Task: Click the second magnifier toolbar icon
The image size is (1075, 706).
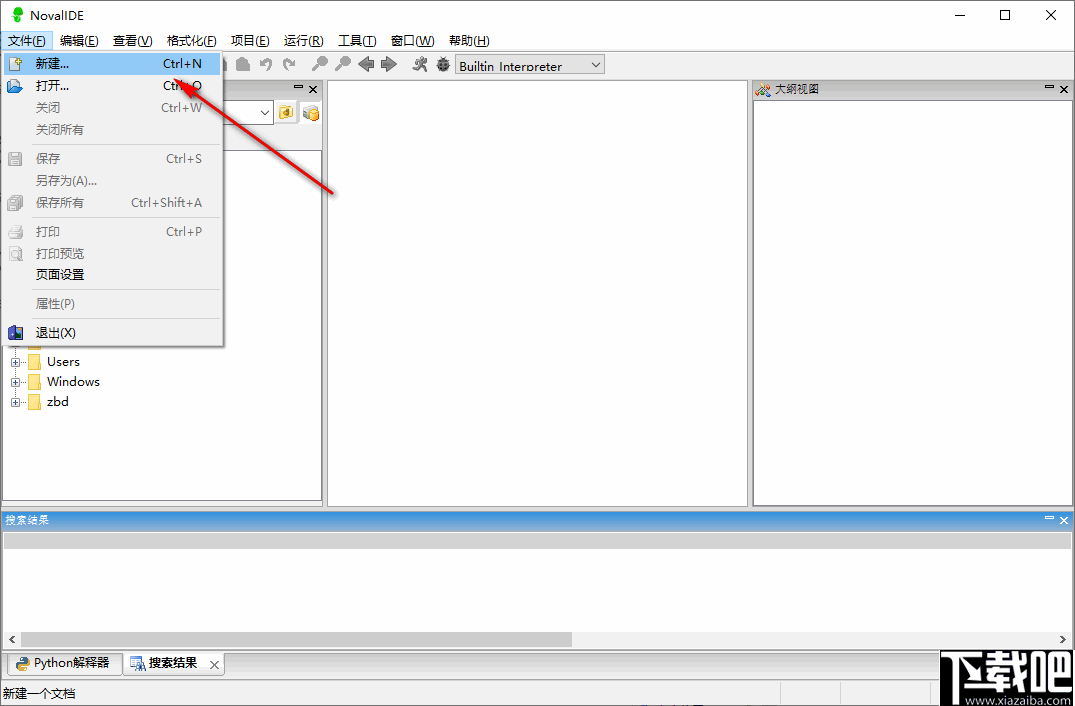Action: [343, 64]
